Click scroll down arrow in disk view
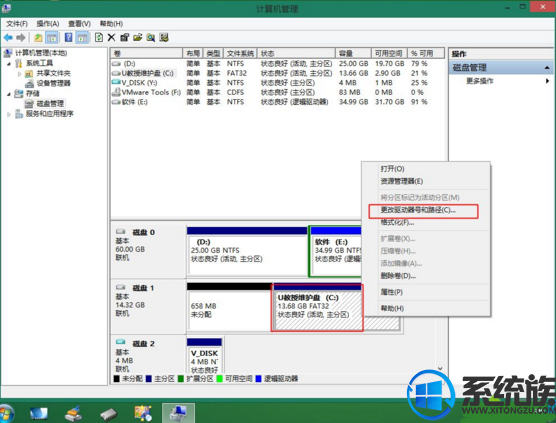 coord(440,369)
